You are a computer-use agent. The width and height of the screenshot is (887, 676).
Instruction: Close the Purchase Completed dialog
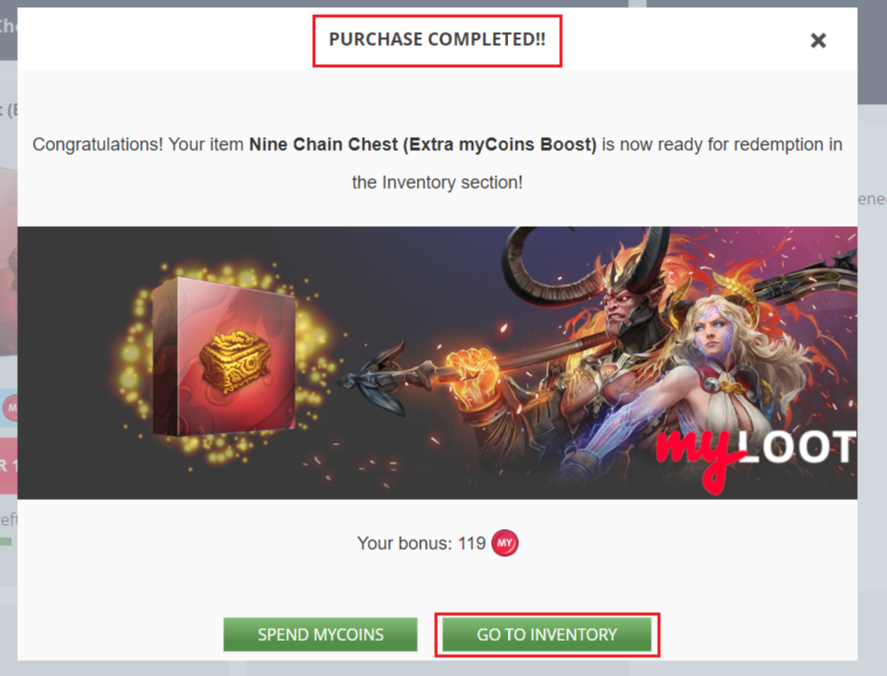coord(818,40)
